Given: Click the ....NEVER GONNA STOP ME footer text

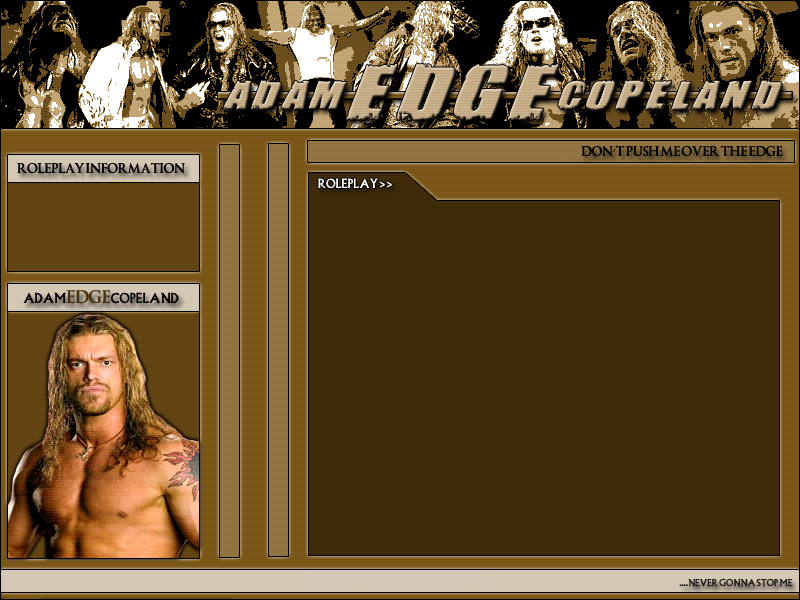Looking at the screenshot, I should 736,583.
